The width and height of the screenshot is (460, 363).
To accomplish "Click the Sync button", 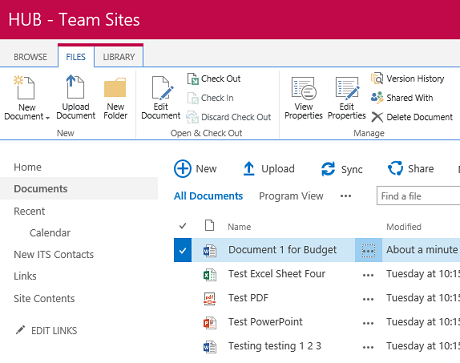I will [341, 169].
